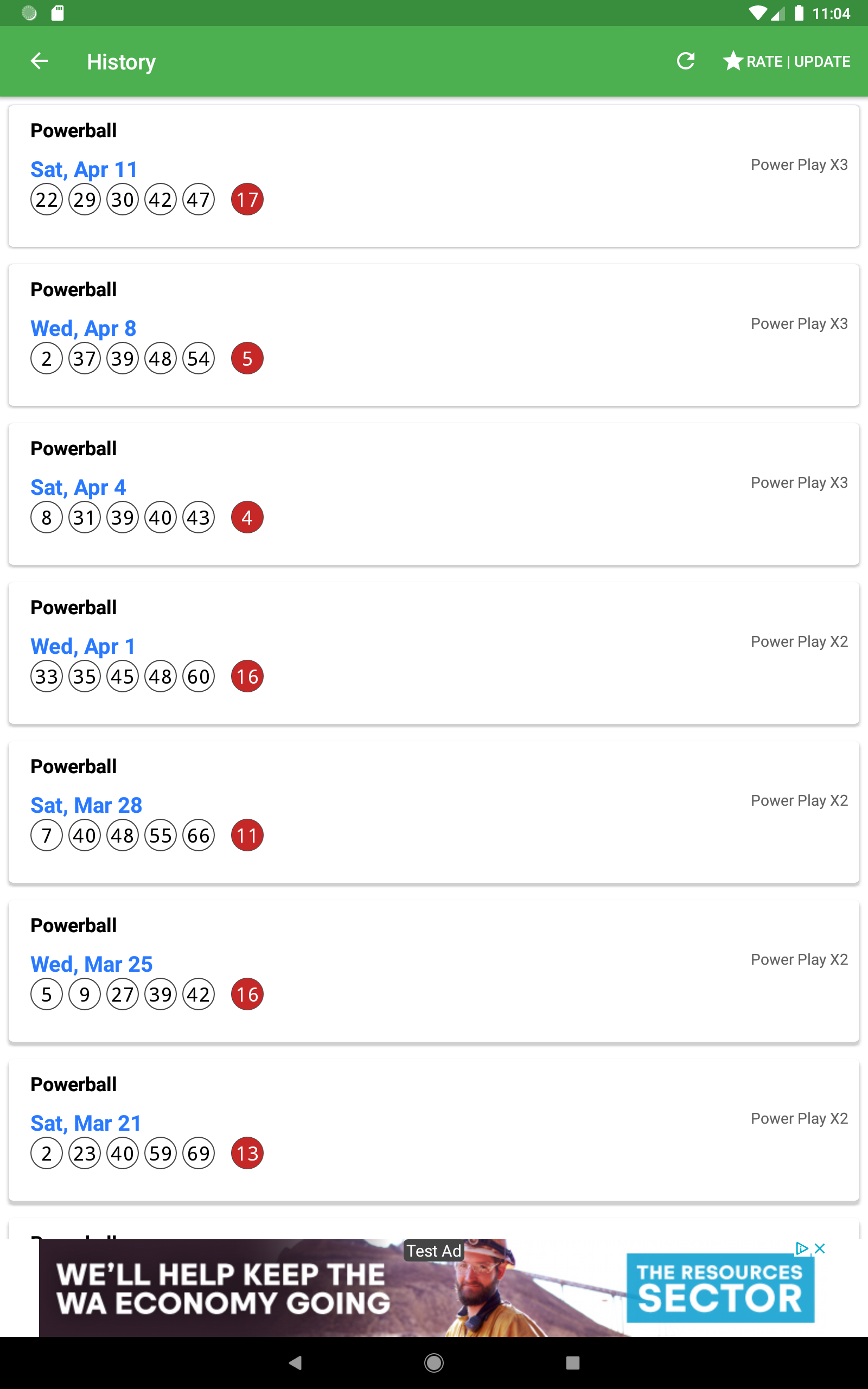The width and height of the screenshot is (868, 1389).
Task: Tap the back arrow in History header
Action: point(39,61)
